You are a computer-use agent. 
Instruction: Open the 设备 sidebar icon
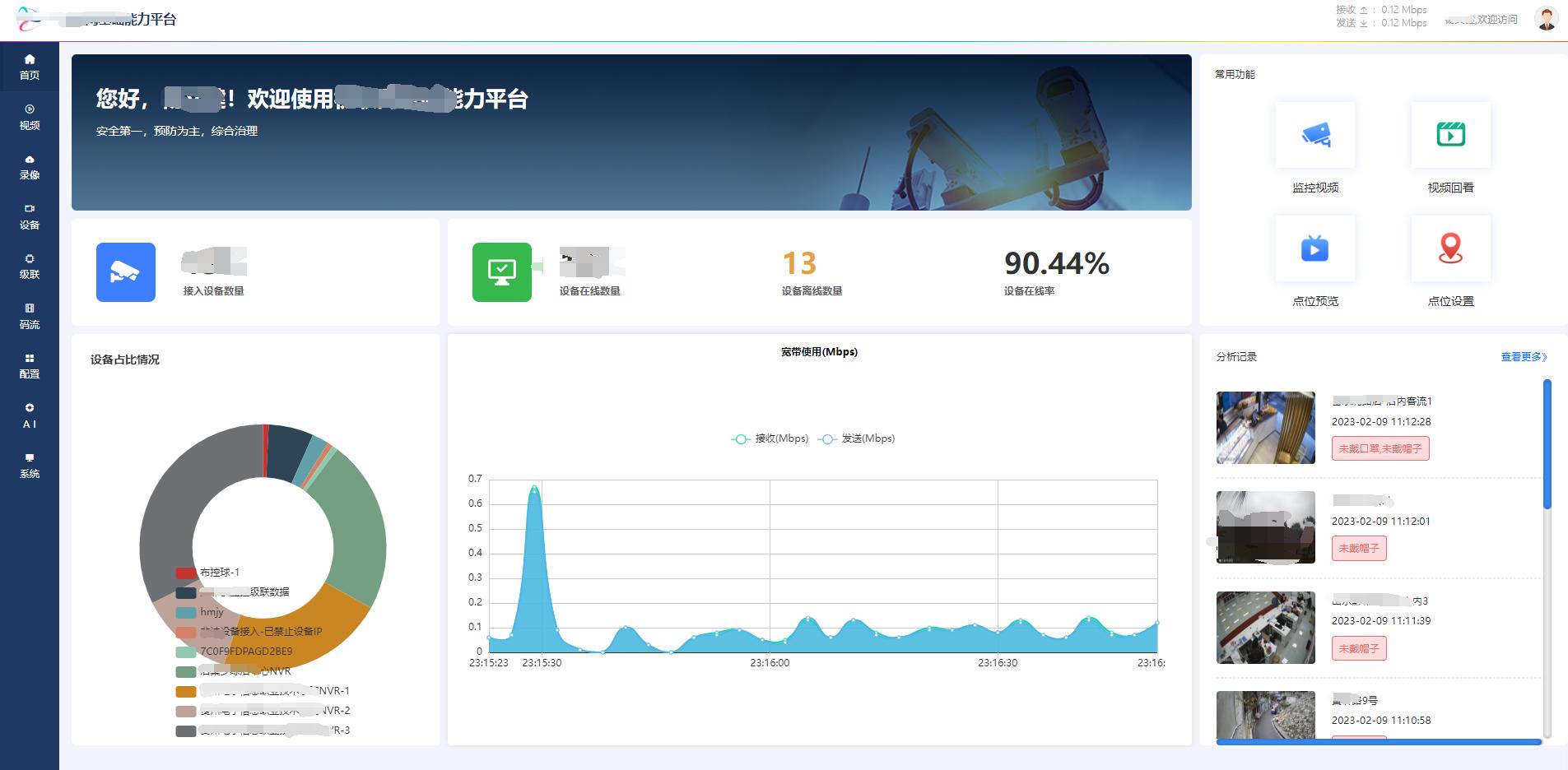(x=30, y=216)
